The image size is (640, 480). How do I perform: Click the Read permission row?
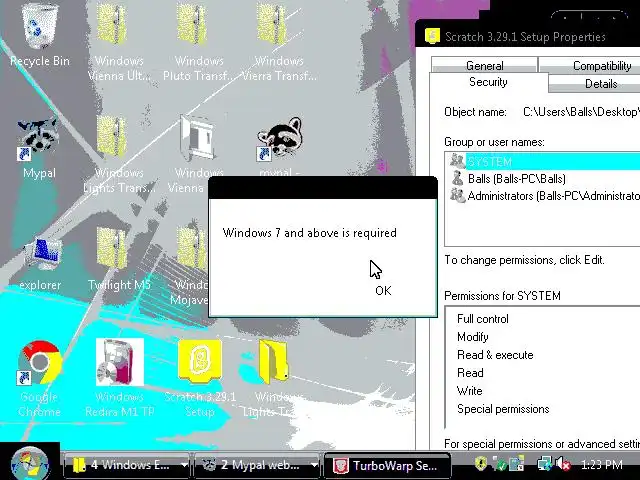tap(470, 373)
